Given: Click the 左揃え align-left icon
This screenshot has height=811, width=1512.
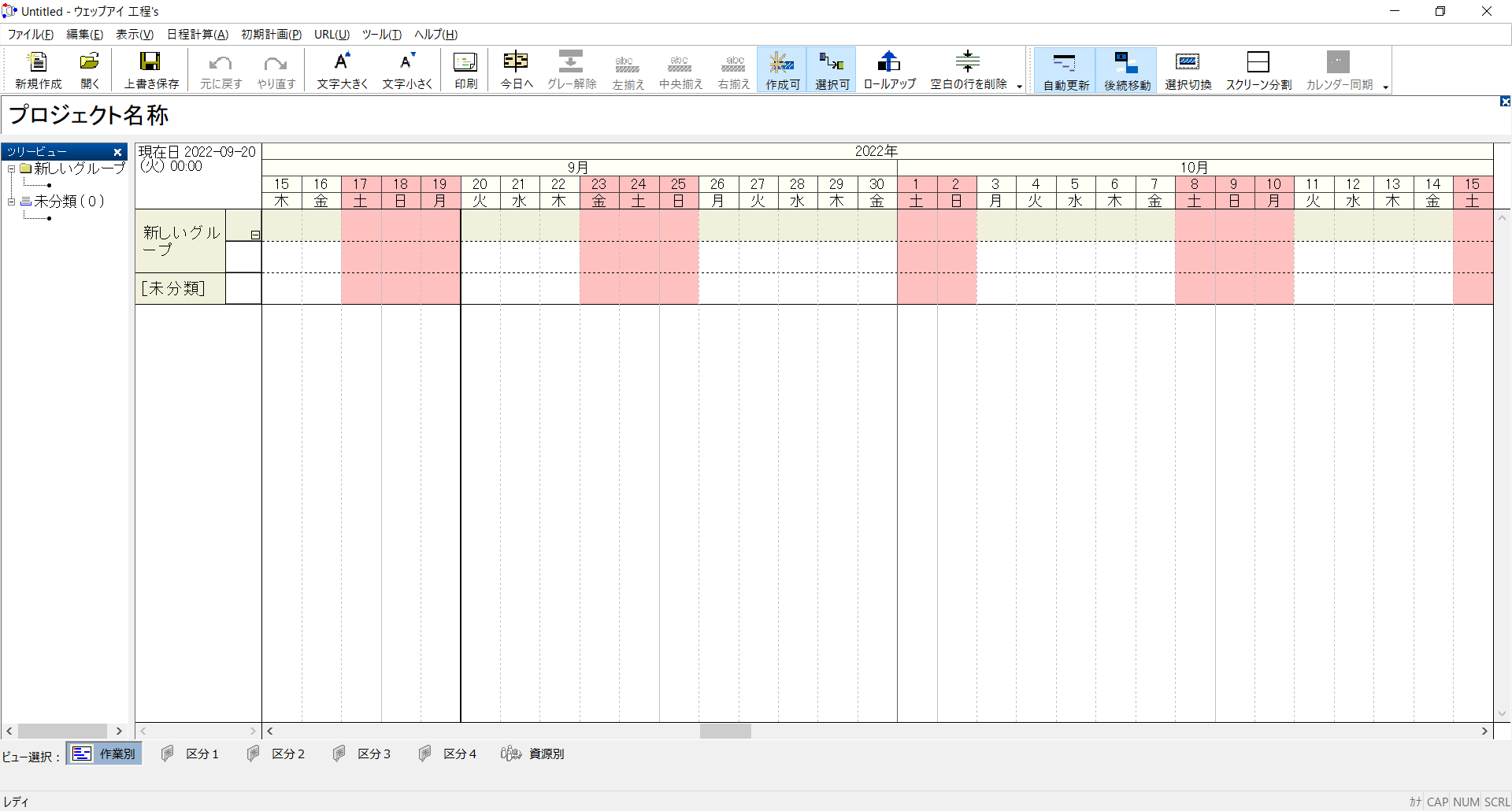Looking at the screenshot, I should coord(628,70).
